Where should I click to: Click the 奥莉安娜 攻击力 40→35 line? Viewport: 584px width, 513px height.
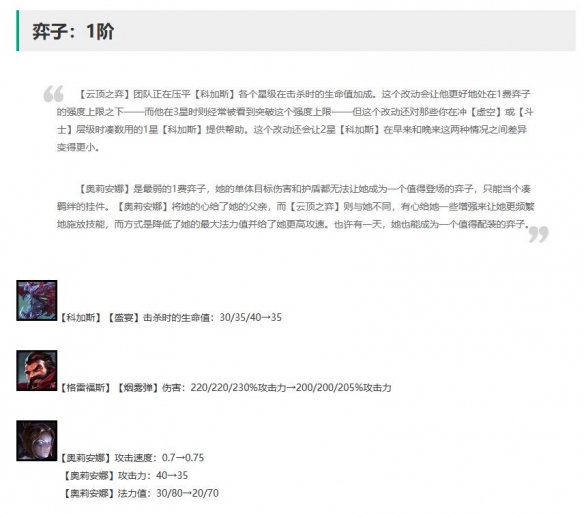click(126, 475)
